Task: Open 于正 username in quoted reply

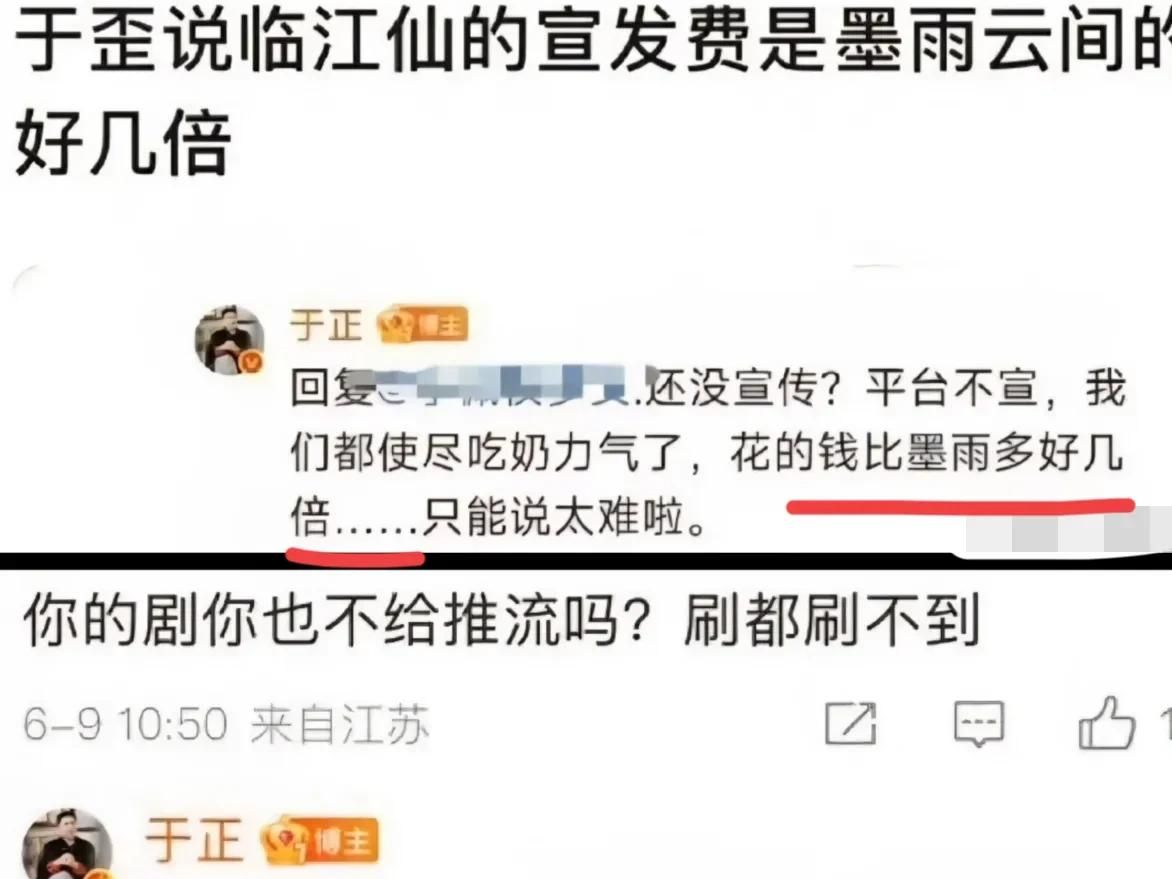Action: (327, 325)
